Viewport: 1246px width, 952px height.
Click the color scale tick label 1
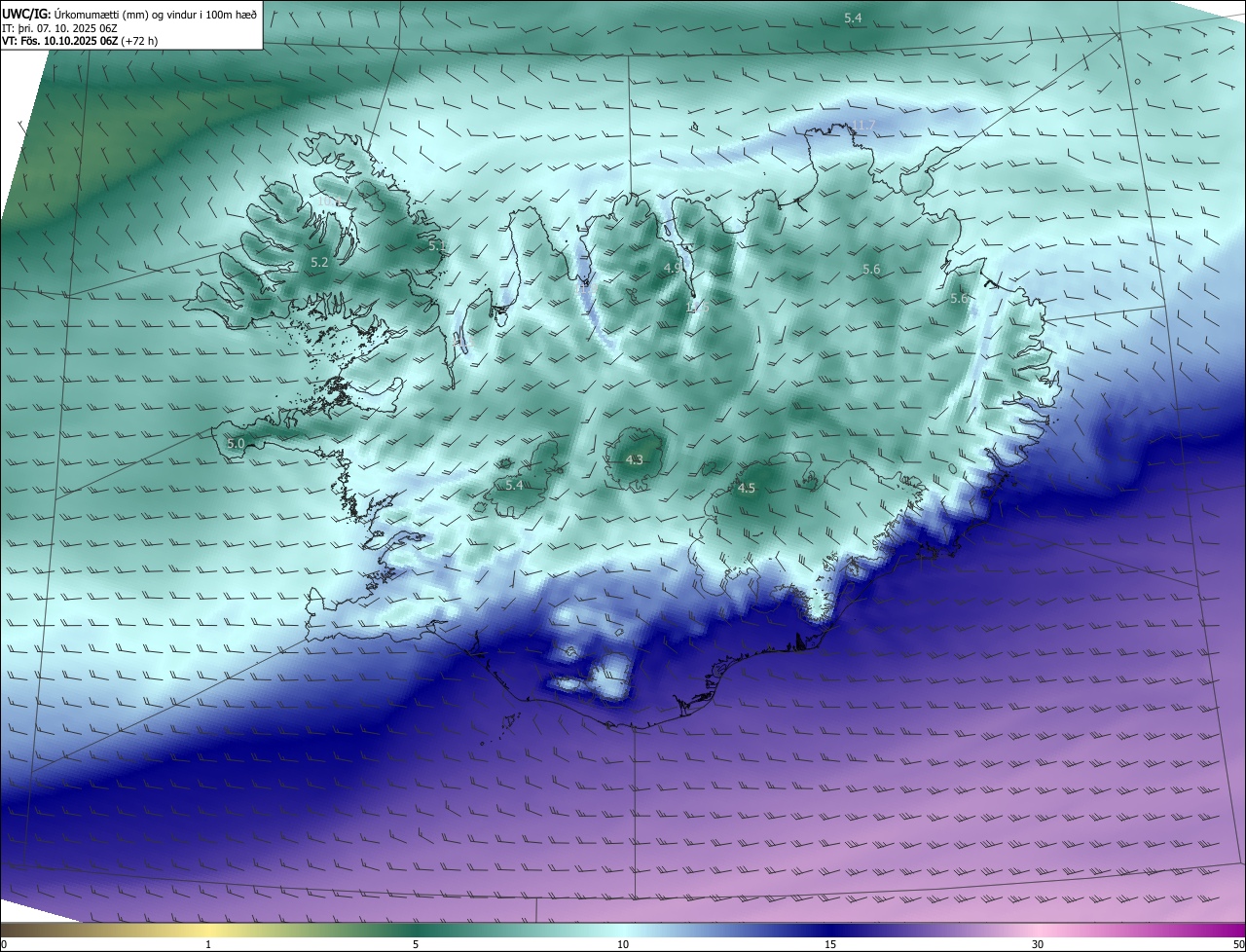(208, 944)
